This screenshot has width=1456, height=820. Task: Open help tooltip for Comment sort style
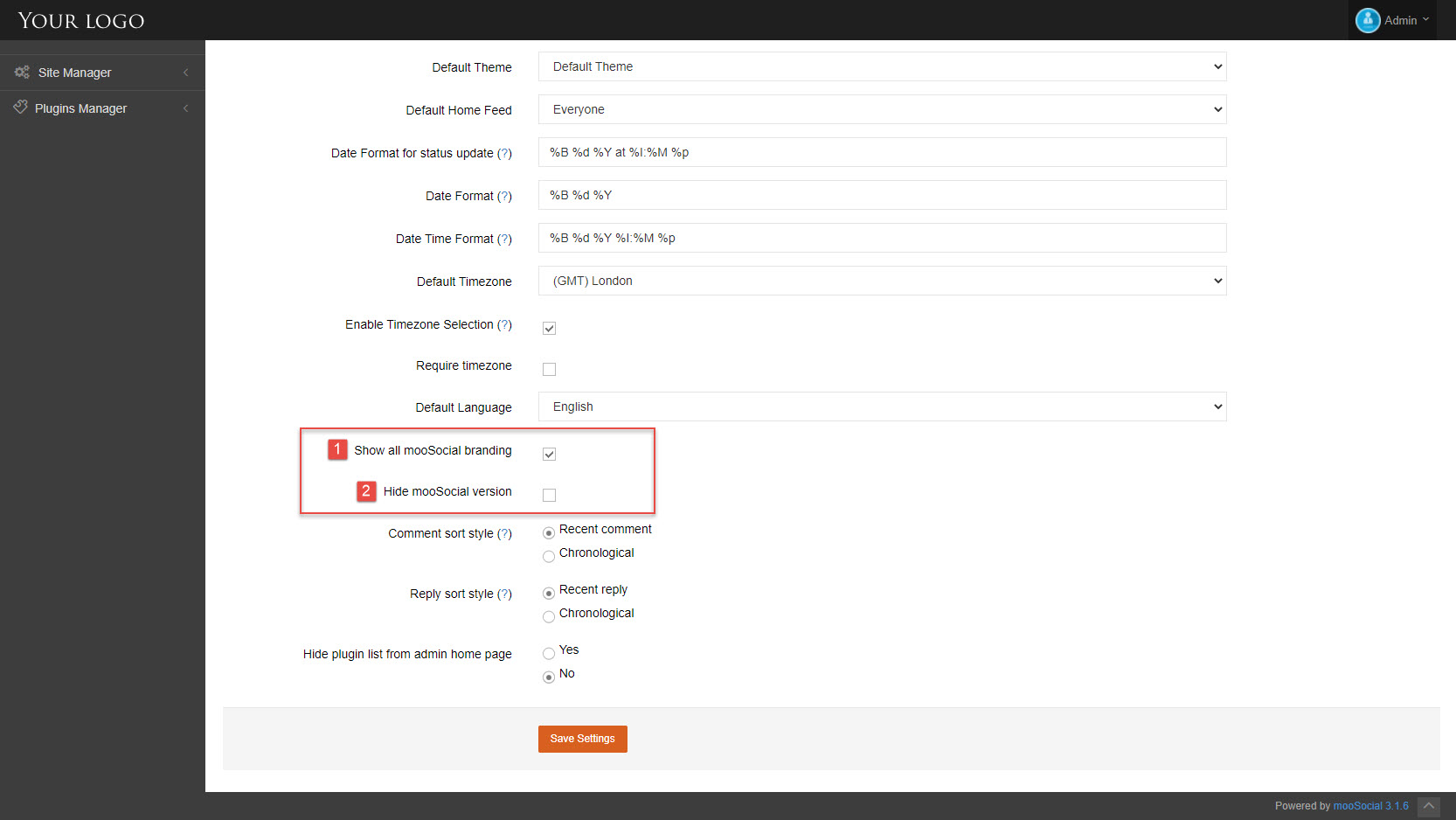(504, 533)
